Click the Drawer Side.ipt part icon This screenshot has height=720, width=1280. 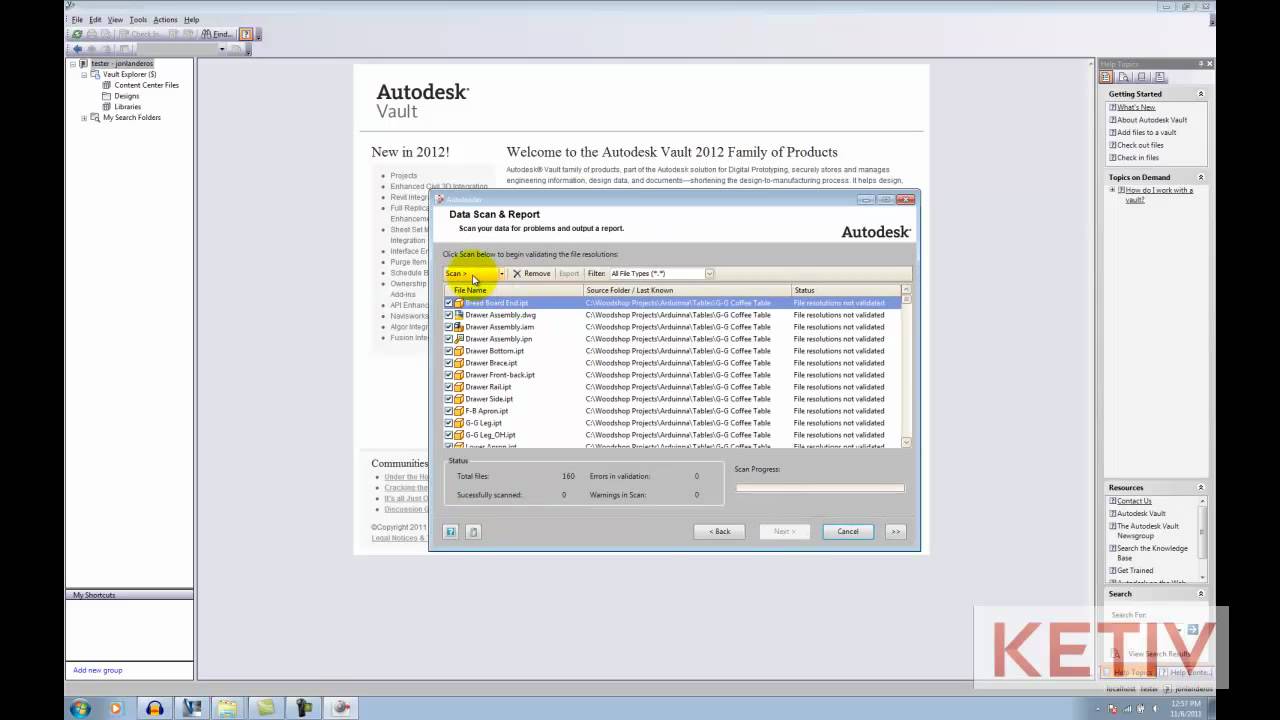pos(459,399)
